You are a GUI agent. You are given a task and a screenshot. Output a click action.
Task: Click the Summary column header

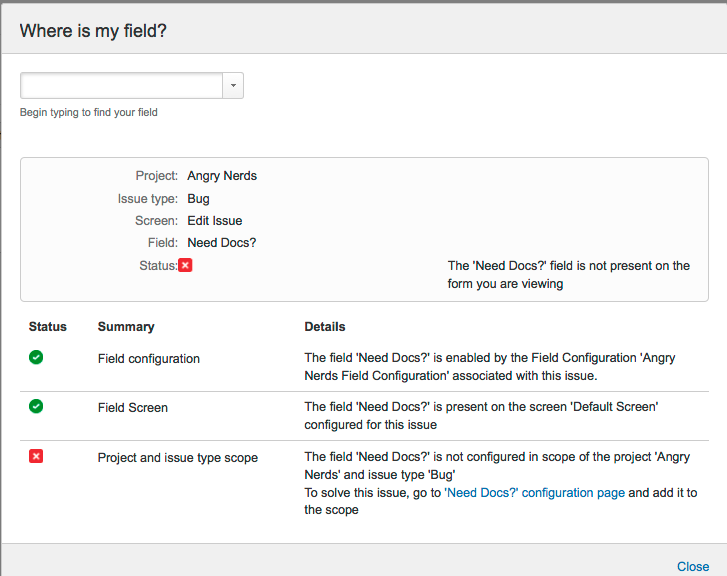[126, 327]
